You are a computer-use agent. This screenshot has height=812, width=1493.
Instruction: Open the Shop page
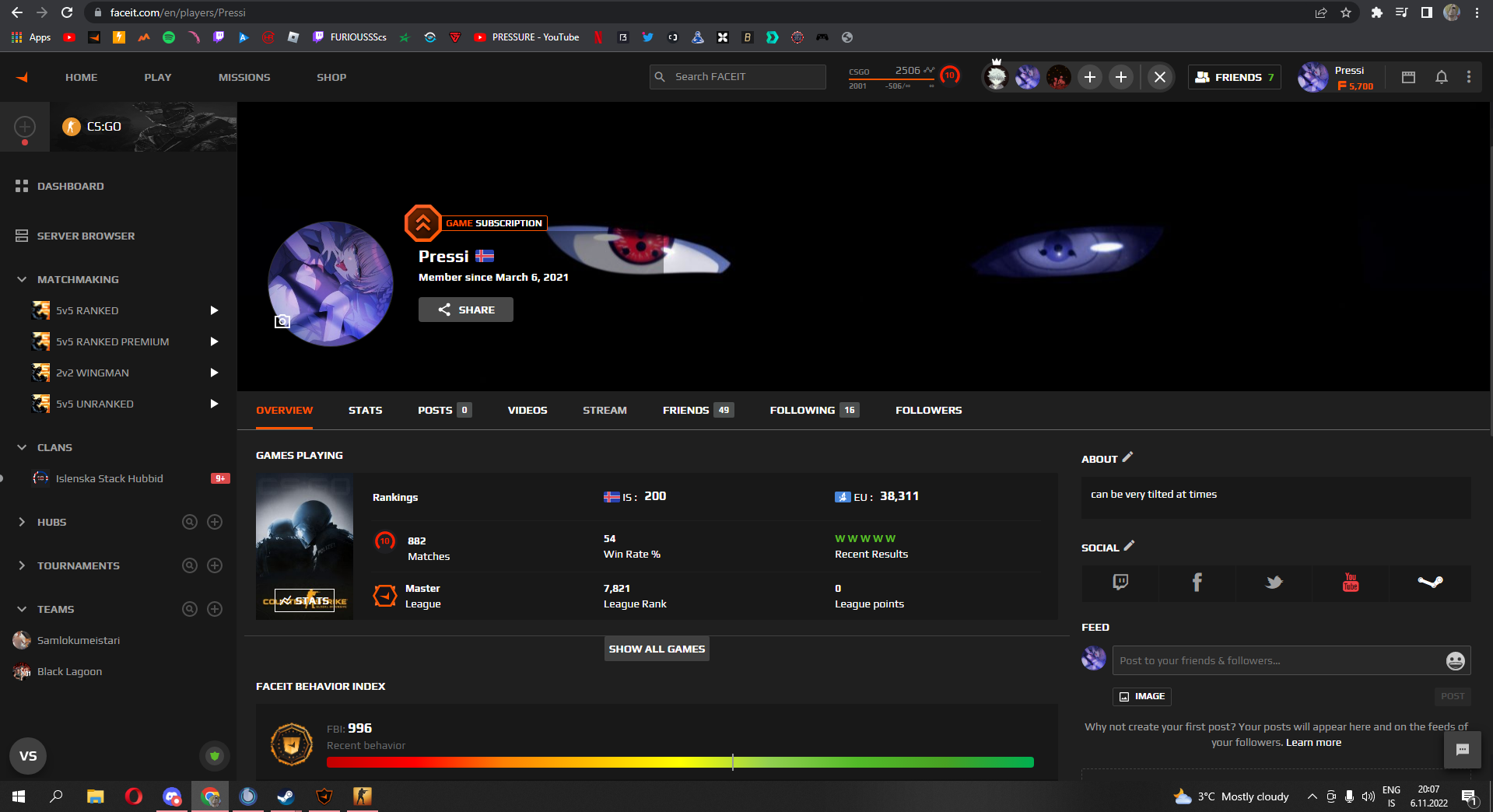[x=331, y=77]
